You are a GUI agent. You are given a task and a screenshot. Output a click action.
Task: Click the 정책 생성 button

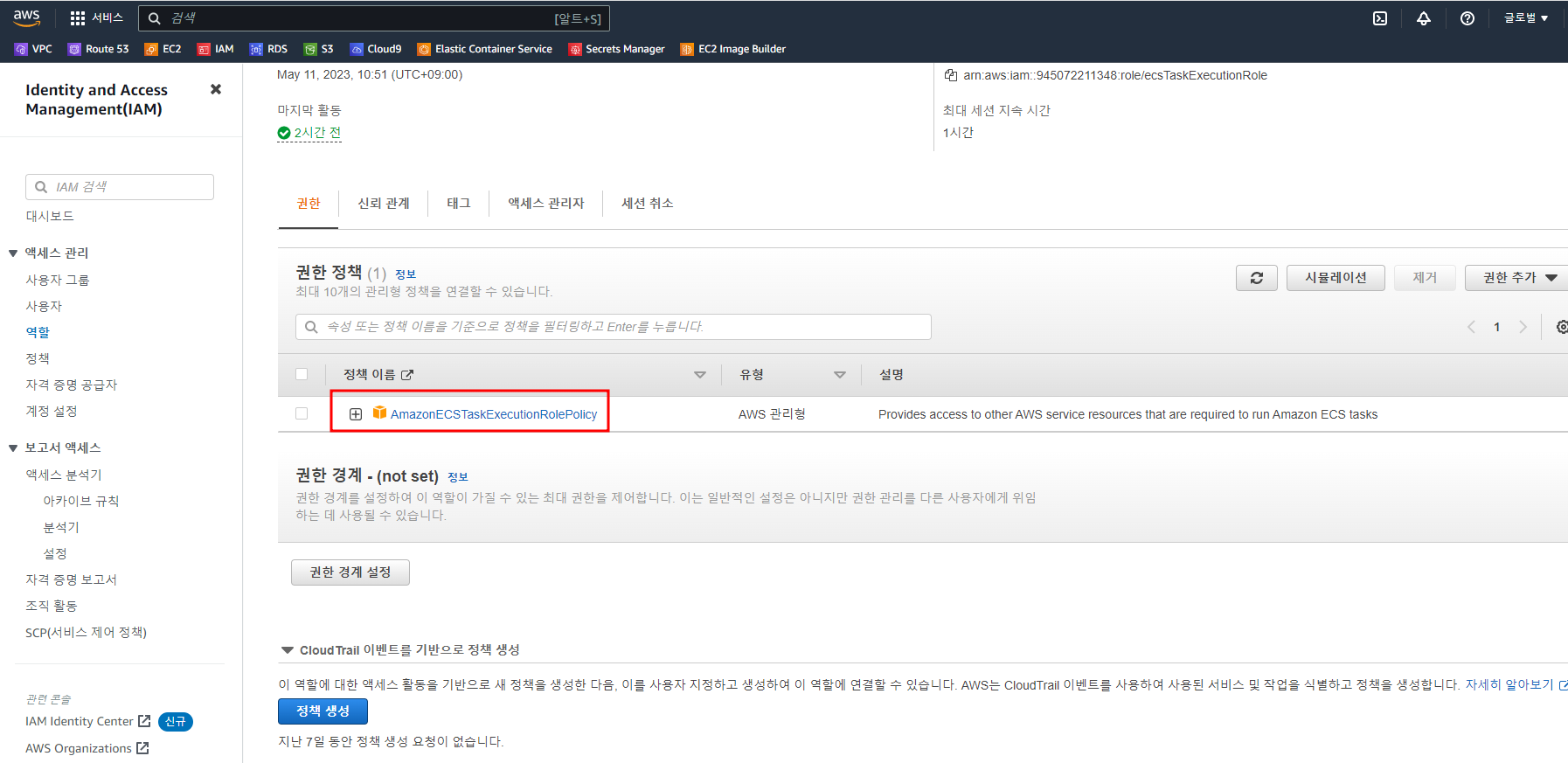pos(323,711)
